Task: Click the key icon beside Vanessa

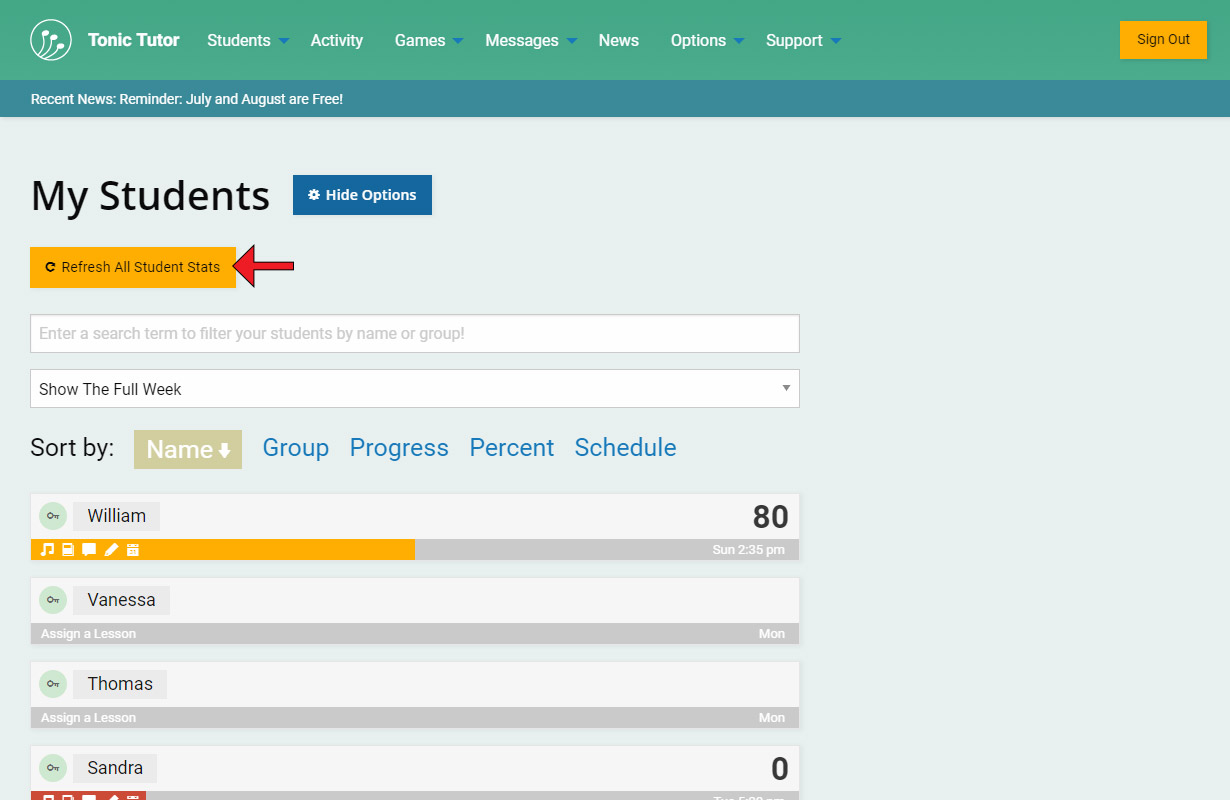Action: pos(53,600)
